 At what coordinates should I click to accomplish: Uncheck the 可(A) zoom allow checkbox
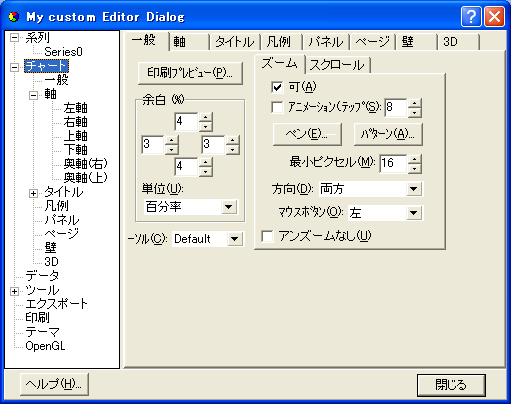[277, 87]
